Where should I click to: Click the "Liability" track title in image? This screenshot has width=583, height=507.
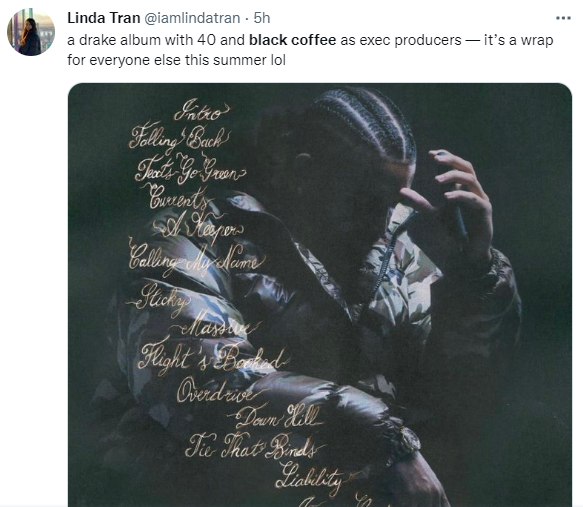point(315,477)
